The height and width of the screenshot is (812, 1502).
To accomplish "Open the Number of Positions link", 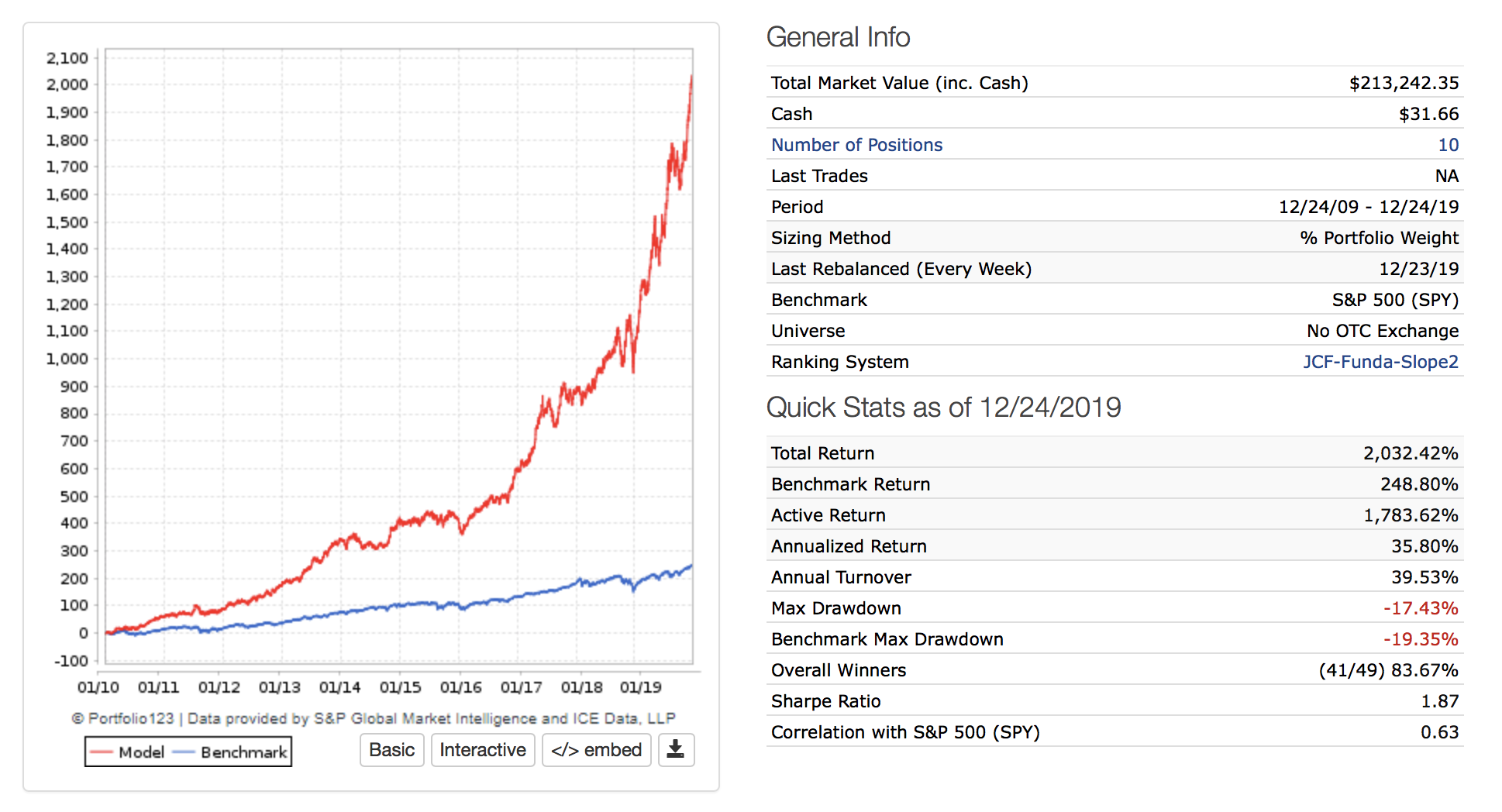I will pyautogui.click(x=856, y=145).
